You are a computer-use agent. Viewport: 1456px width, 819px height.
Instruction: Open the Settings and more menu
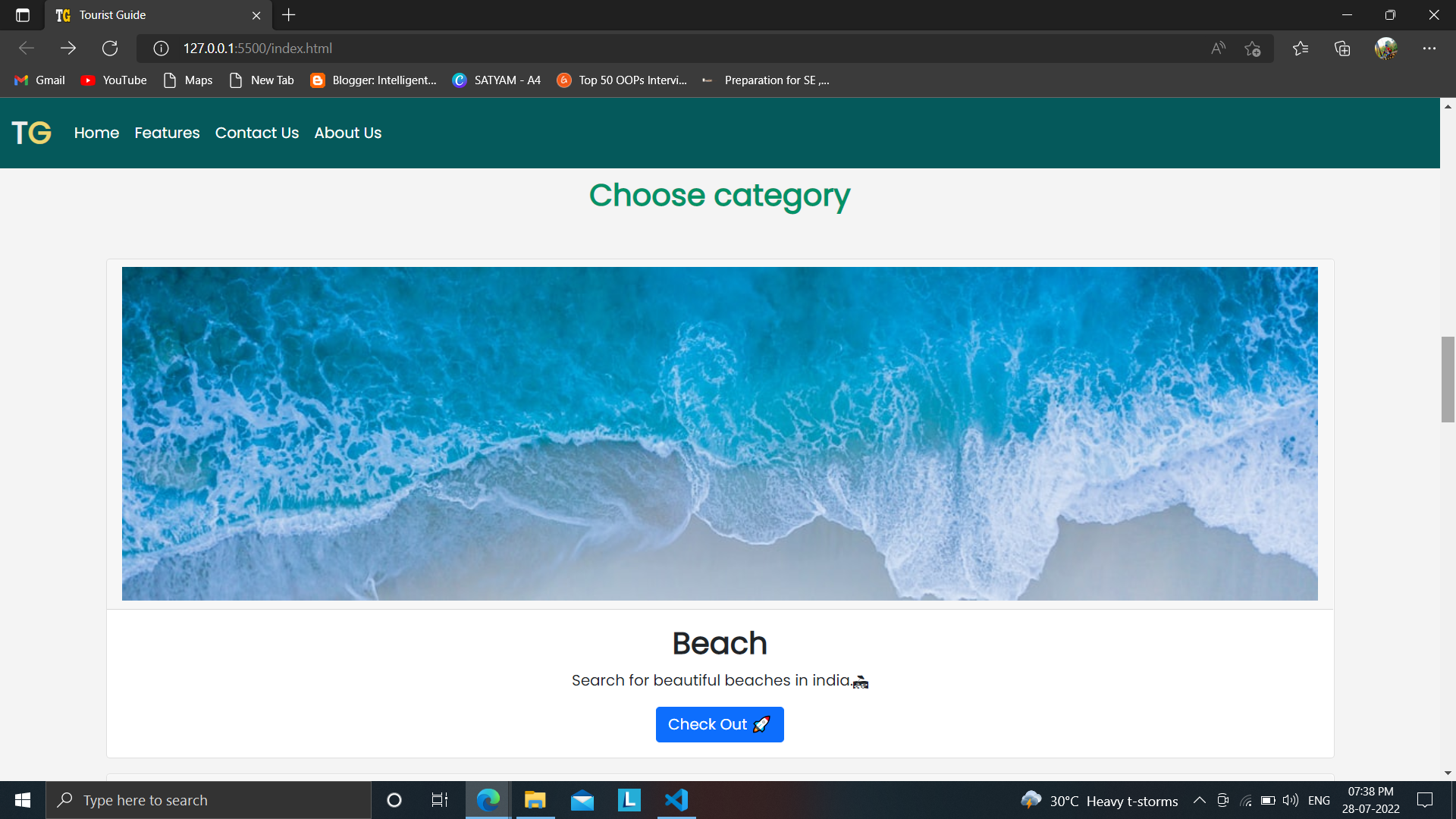pos(1430,48)
